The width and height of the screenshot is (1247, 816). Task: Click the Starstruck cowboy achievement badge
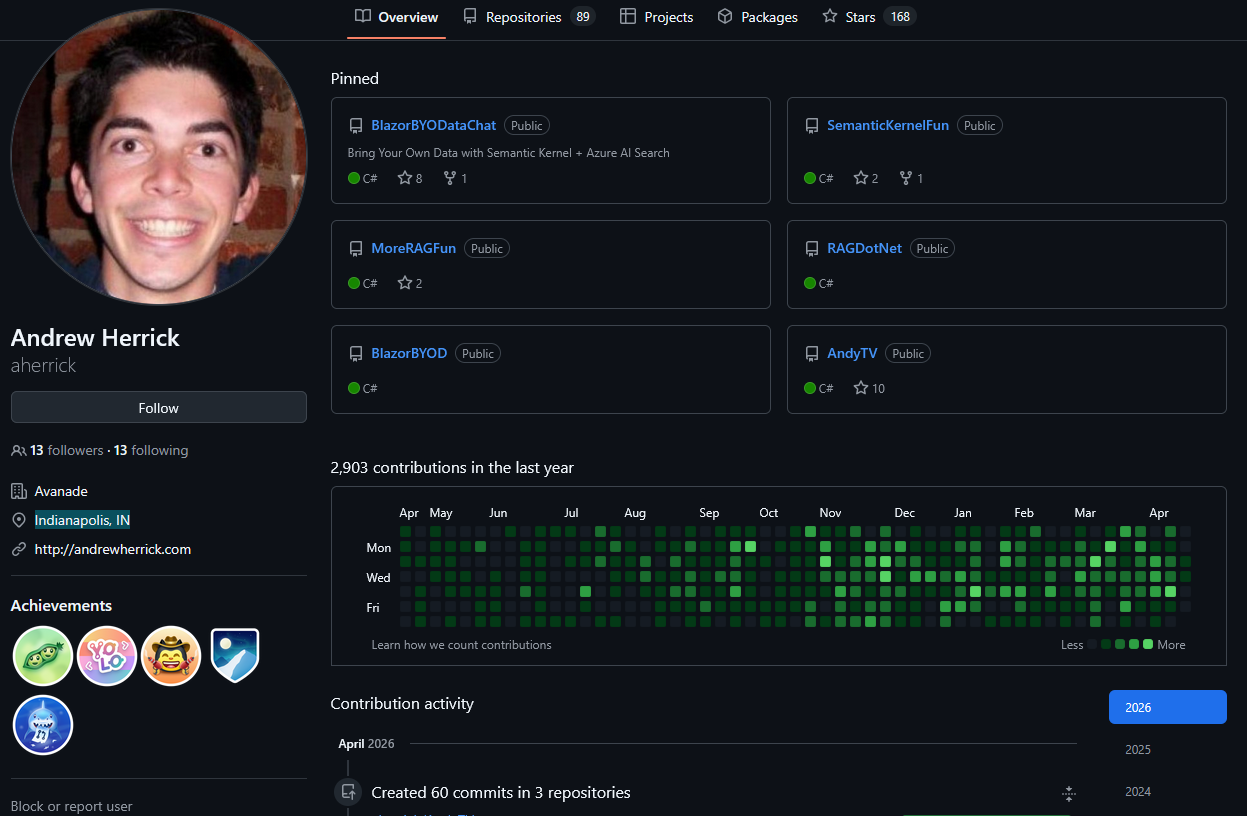[171, 656]
